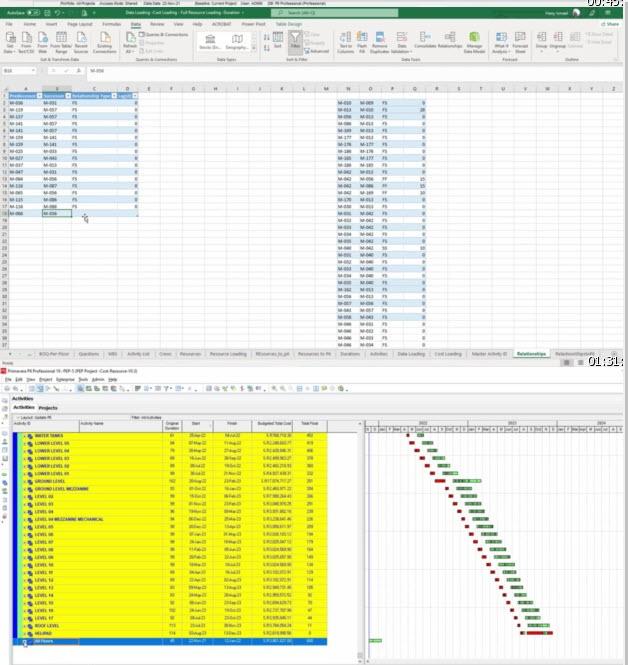Screen dimensions: 628x665
Task: Open Tools menu in Primavera
Action: [x=83, y=380]
